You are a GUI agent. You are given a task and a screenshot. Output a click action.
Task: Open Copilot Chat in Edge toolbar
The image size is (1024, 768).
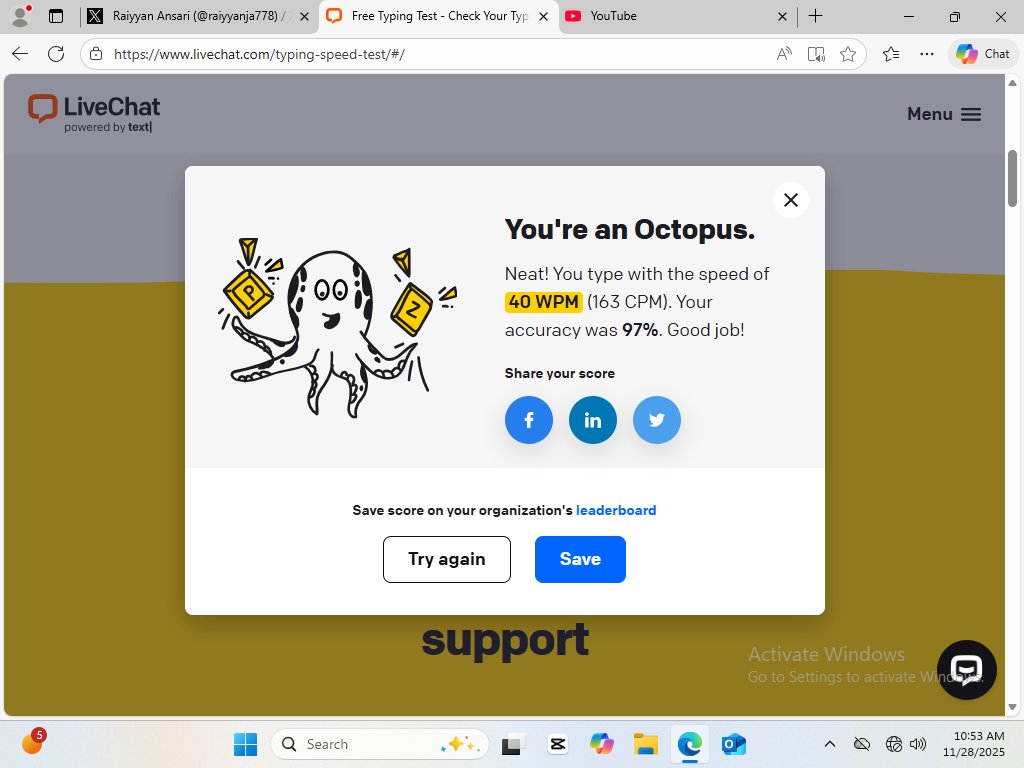tap(981, 54)
